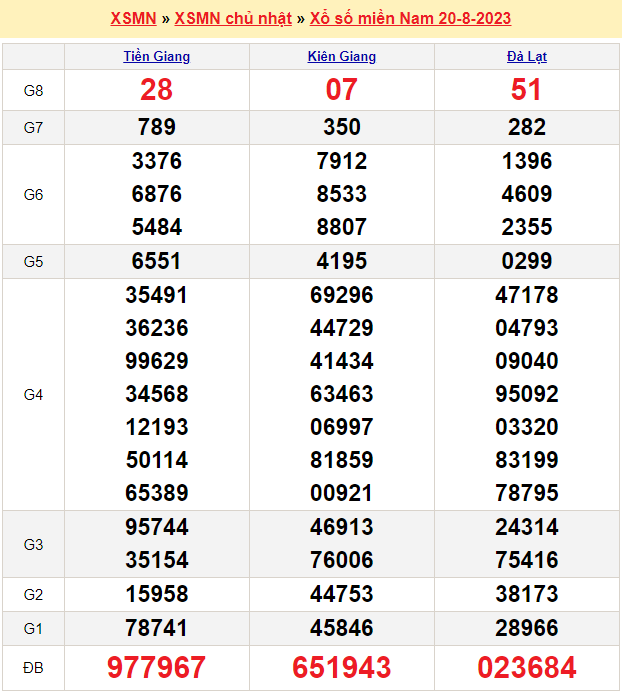
Task: Click the G7 row label
Action: coord(34,128)
